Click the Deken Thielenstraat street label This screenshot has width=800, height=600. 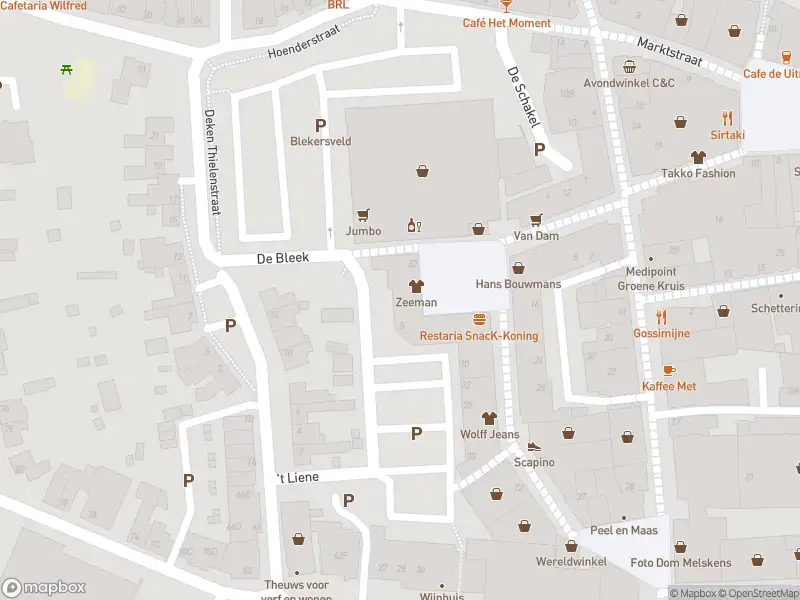[212, 162]
